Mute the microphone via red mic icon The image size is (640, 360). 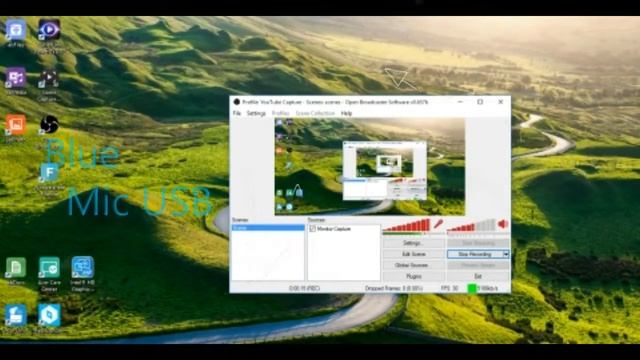click(x=438, y=224)
